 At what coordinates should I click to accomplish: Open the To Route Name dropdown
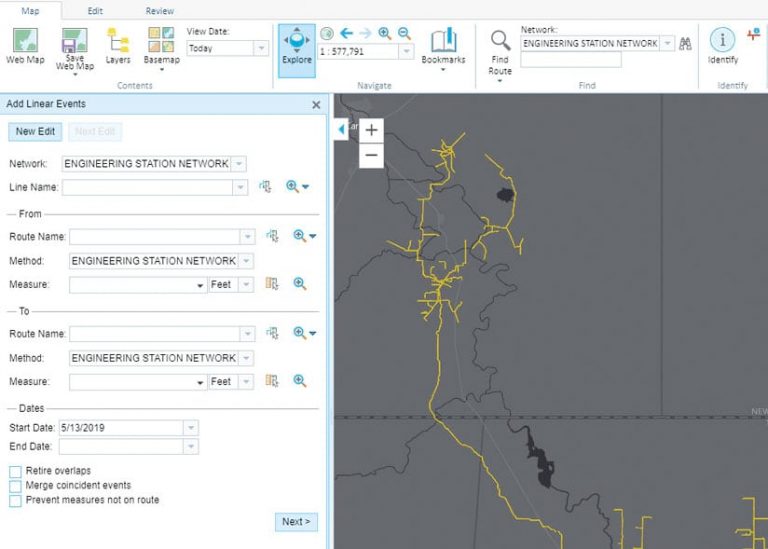[x=247, y=334]
